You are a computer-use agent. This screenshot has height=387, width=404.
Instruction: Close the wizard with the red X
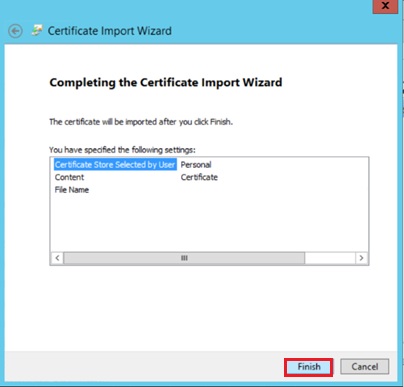385,6
